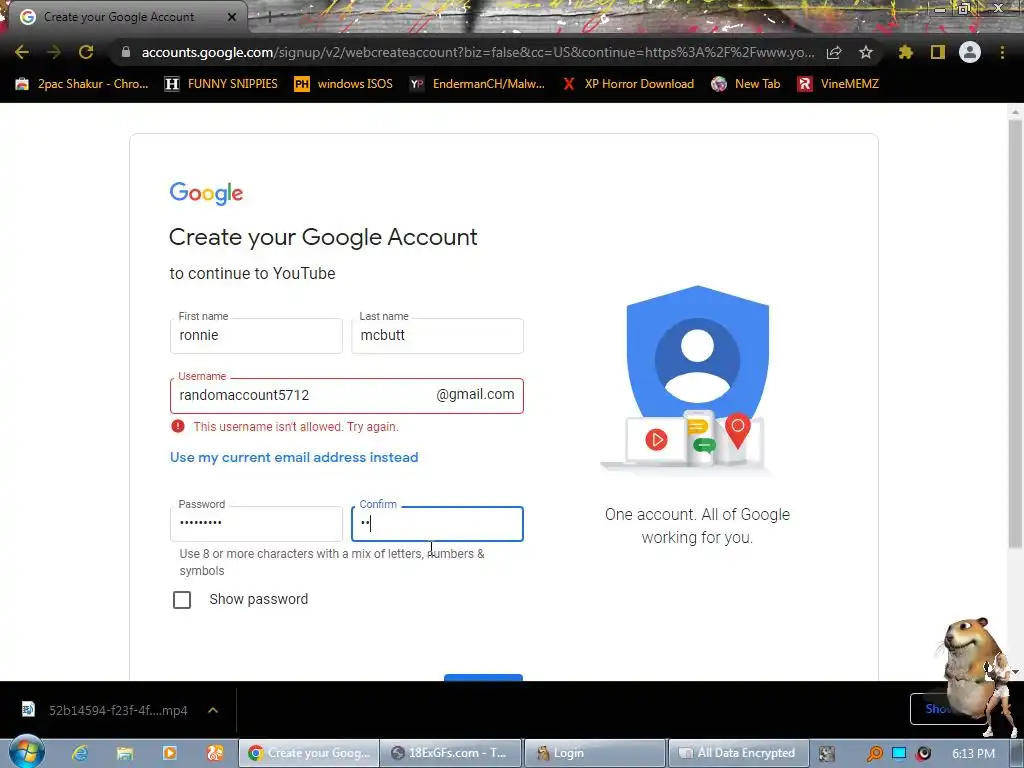Tick the Show password checkbox
Image resolution: width=1024 pixels, height=768 pixels.
pyautogui.click(x=182, y=600)
